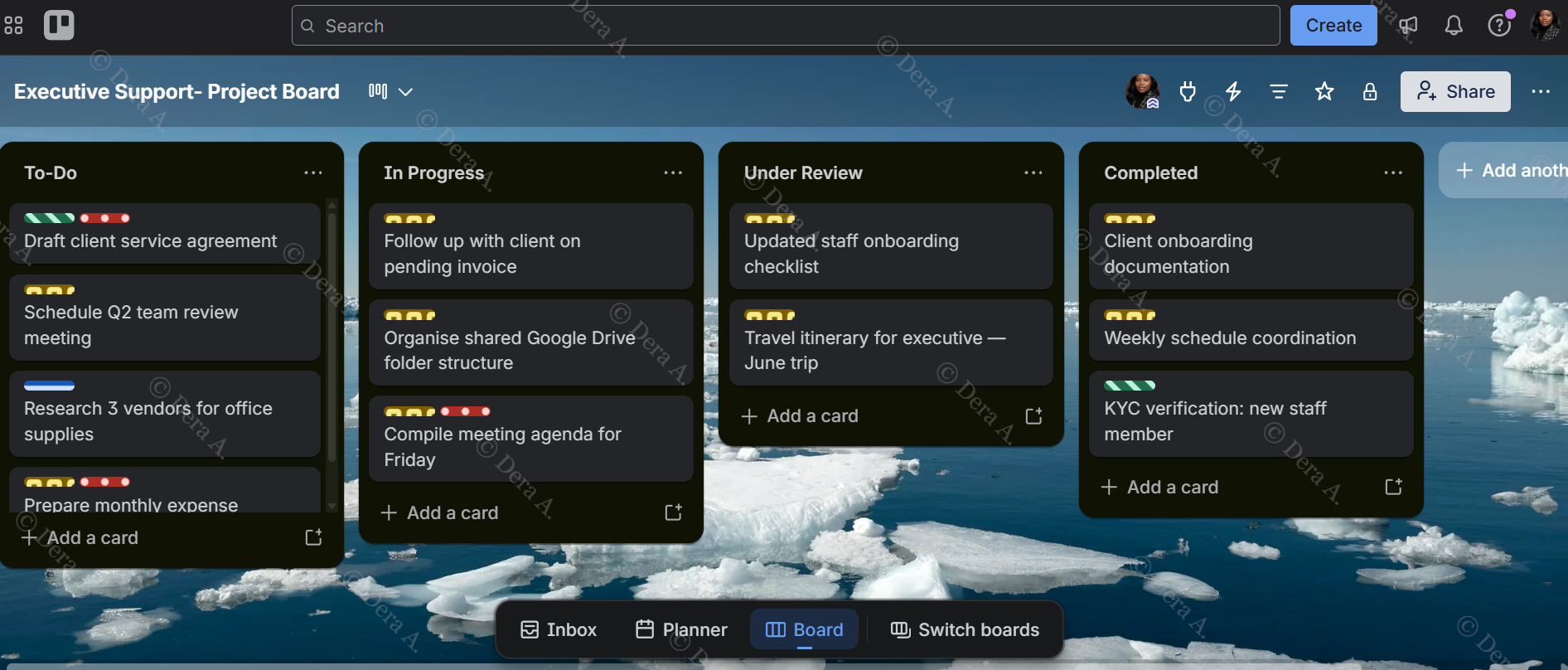Open the Power-Ups plug icon
This screenshot has width=1568, height=670.
tap(1188, 91)
